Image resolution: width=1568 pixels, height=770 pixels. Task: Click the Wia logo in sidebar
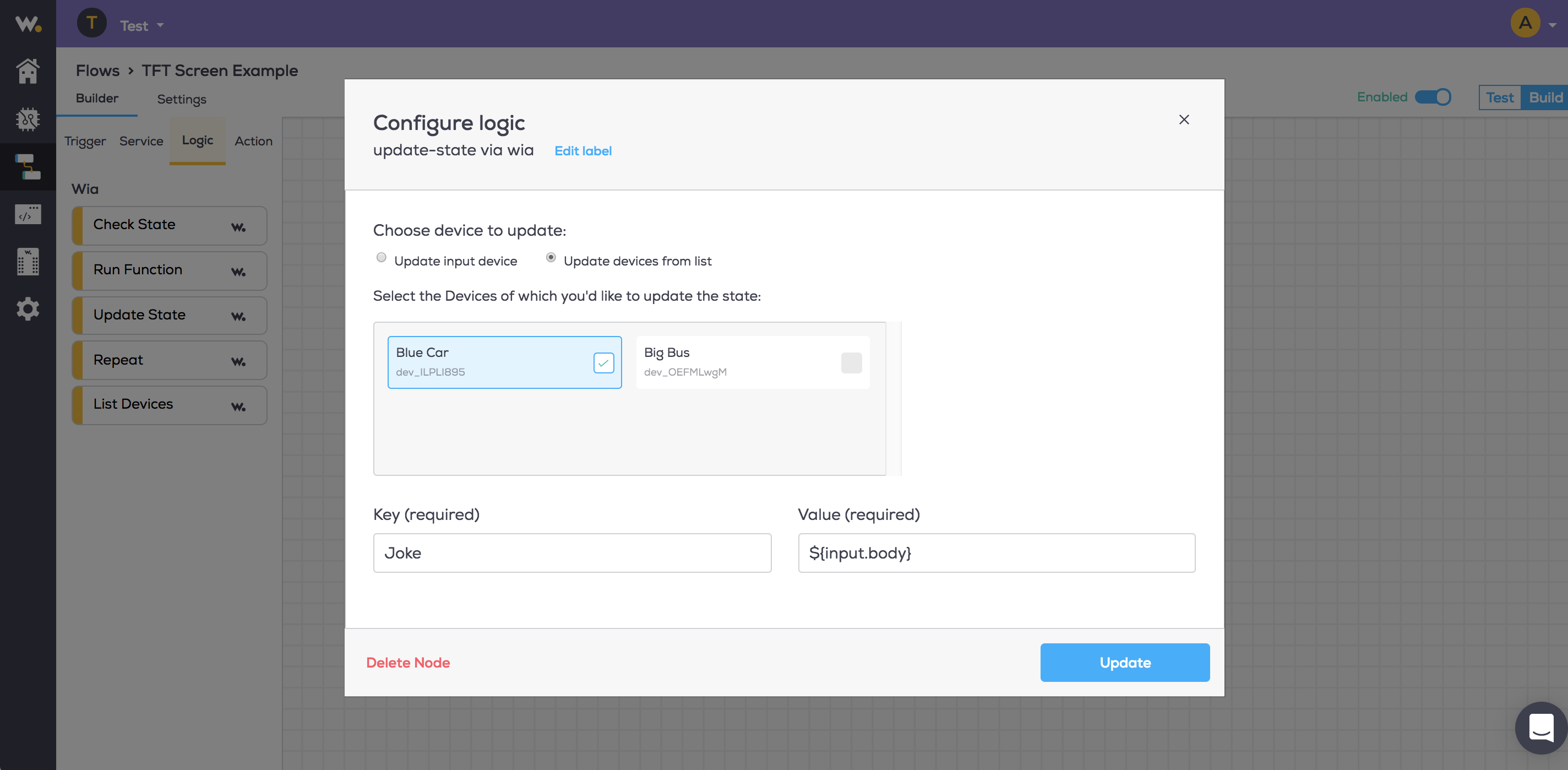28,24
